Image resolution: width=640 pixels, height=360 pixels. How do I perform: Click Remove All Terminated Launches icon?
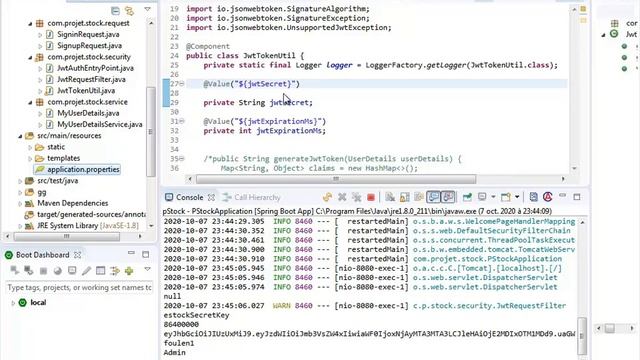(356, 198)
